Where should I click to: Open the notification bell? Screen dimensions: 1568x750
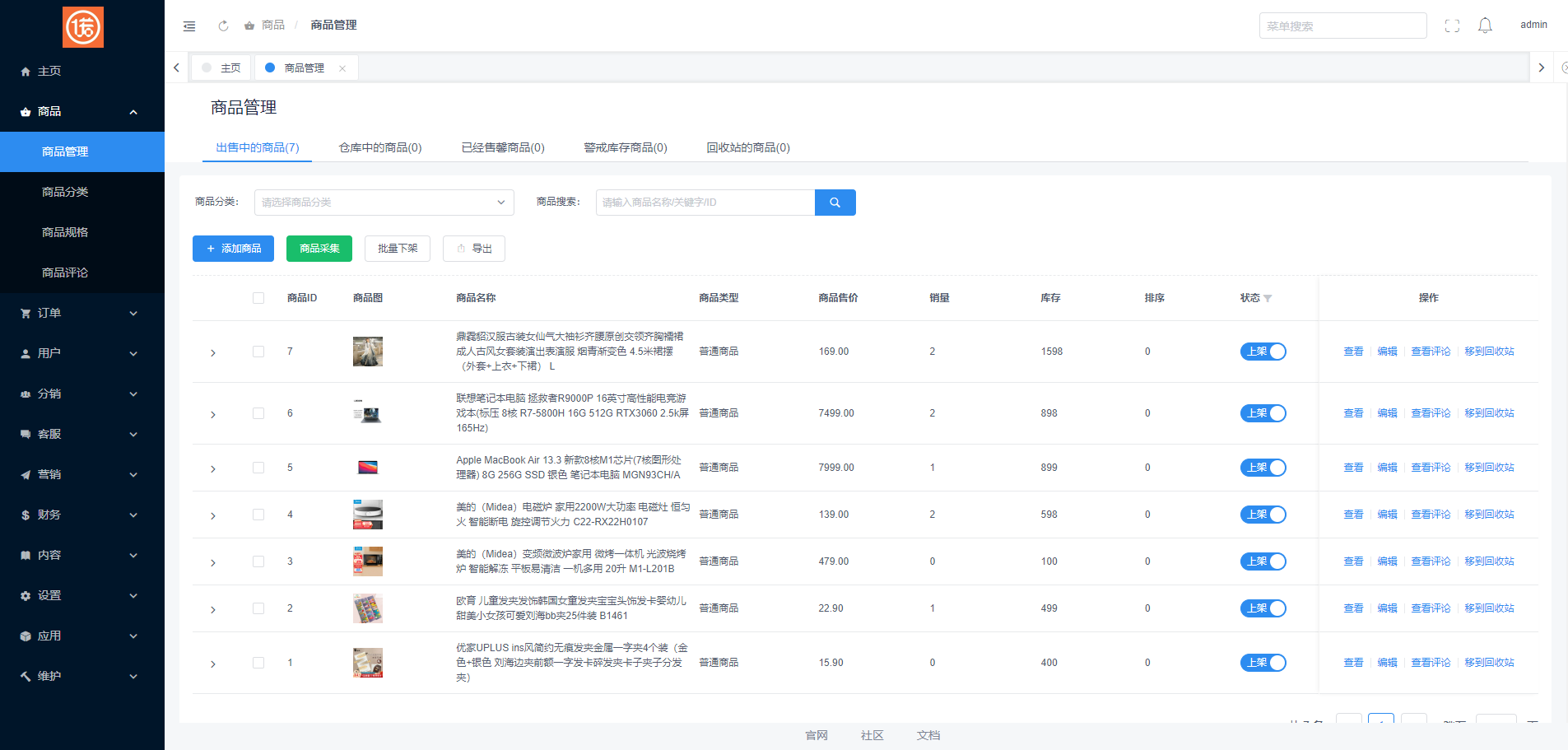[x=1485, y=26]
